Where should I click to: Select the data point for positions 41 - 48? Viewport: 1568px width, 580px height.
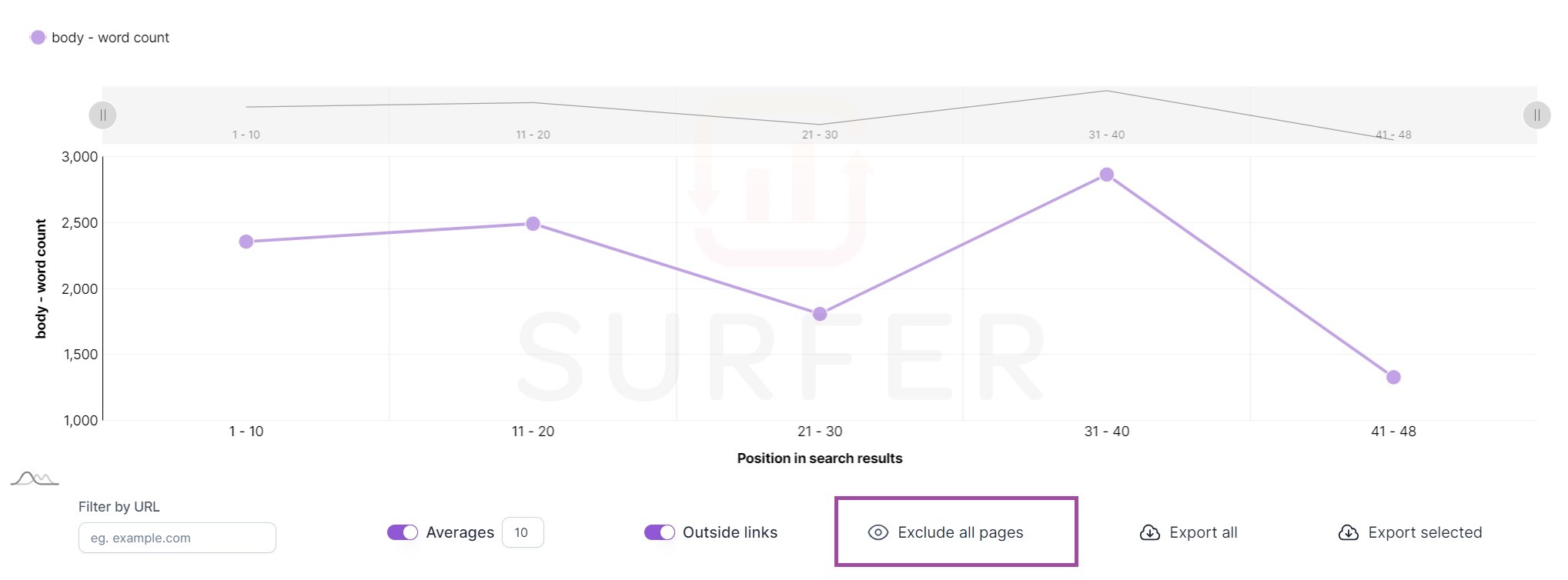(1393, 377)
